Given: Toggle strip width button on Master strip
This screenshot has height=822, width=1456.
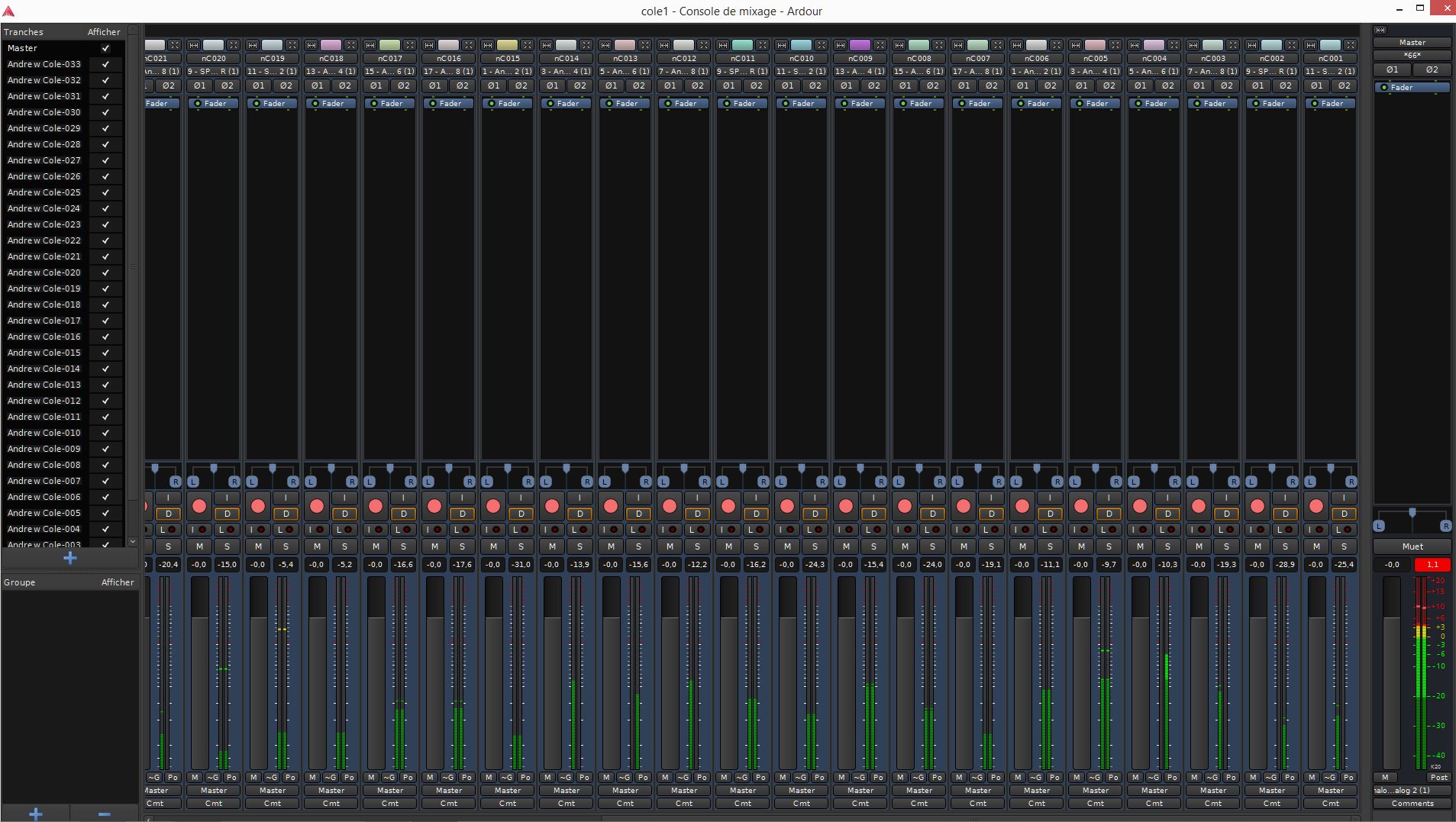Looking at the screenshot, I should tap(1380, 31).
